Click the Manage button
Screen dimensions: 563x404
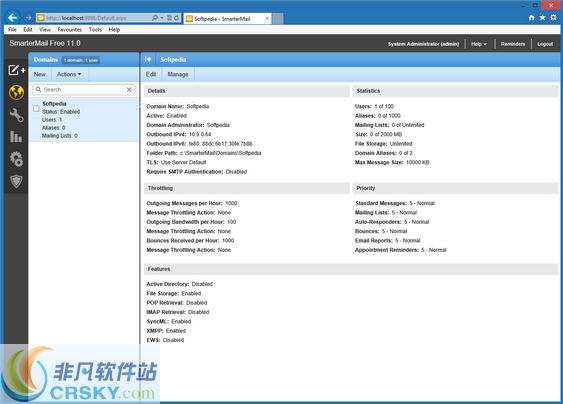(x=178, y=74)
